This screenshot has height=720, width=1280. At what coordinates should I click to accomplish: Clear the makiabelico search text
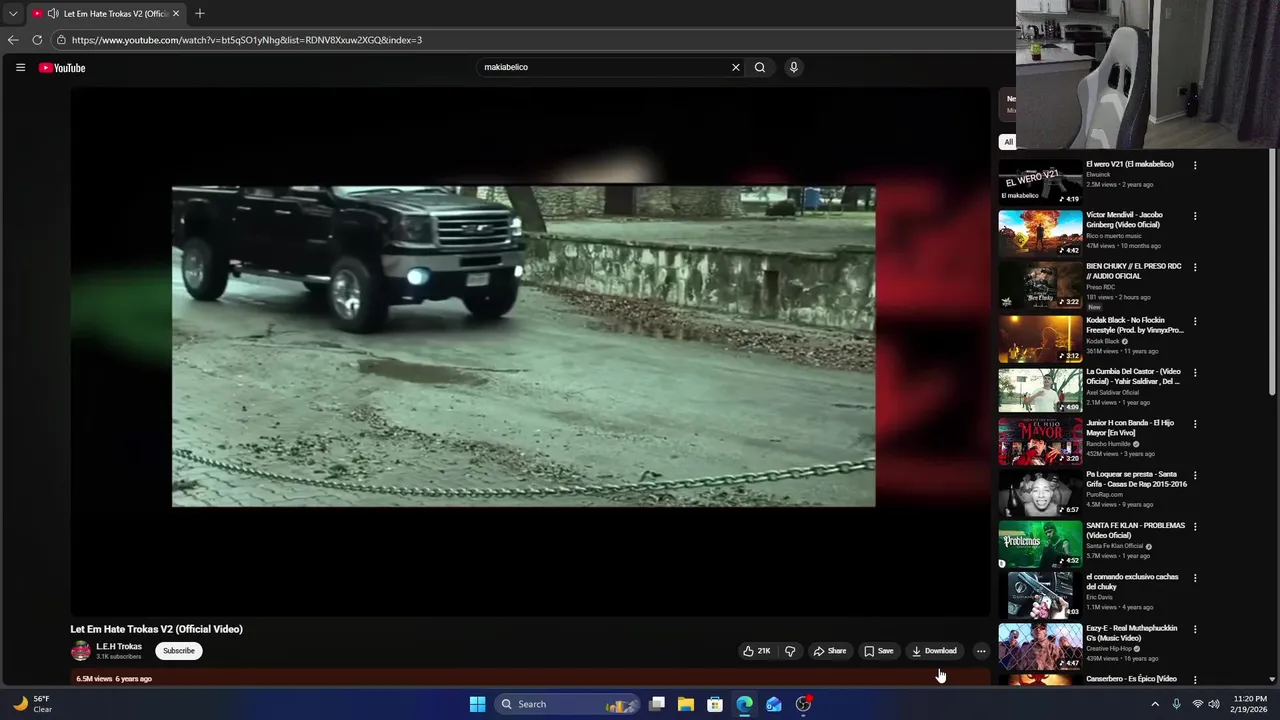click(x=736, y=67)
